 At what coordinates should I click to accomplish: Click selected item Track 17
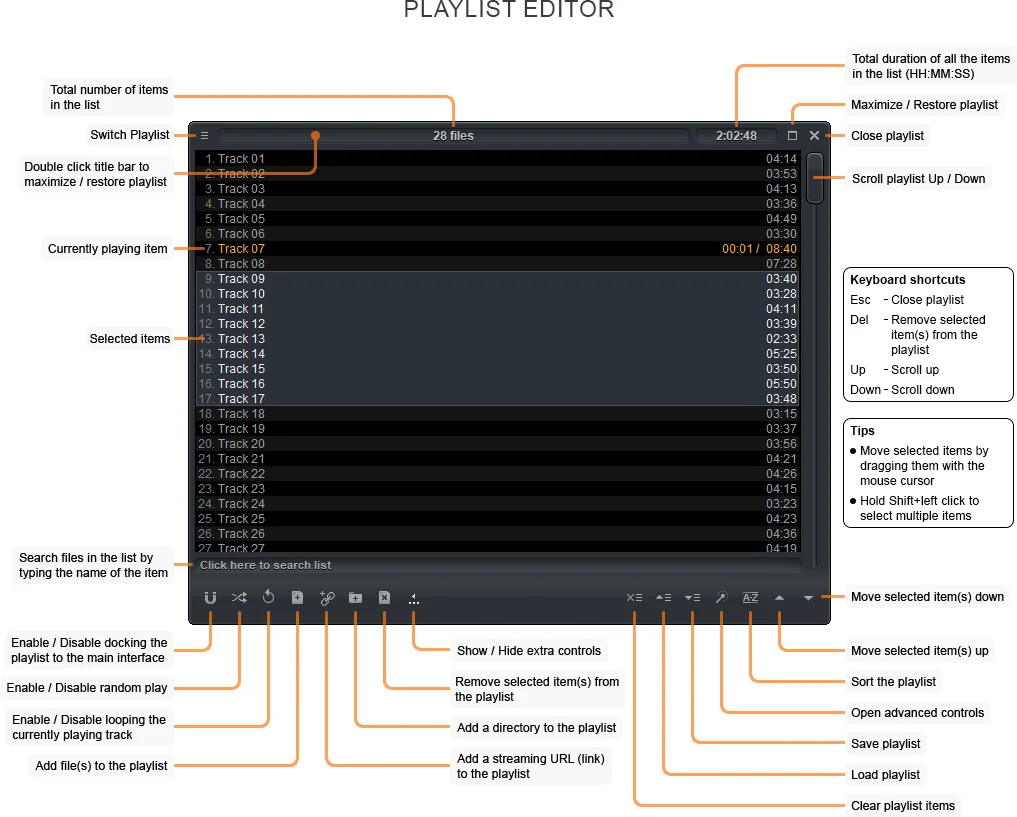[x=497, y=399]
